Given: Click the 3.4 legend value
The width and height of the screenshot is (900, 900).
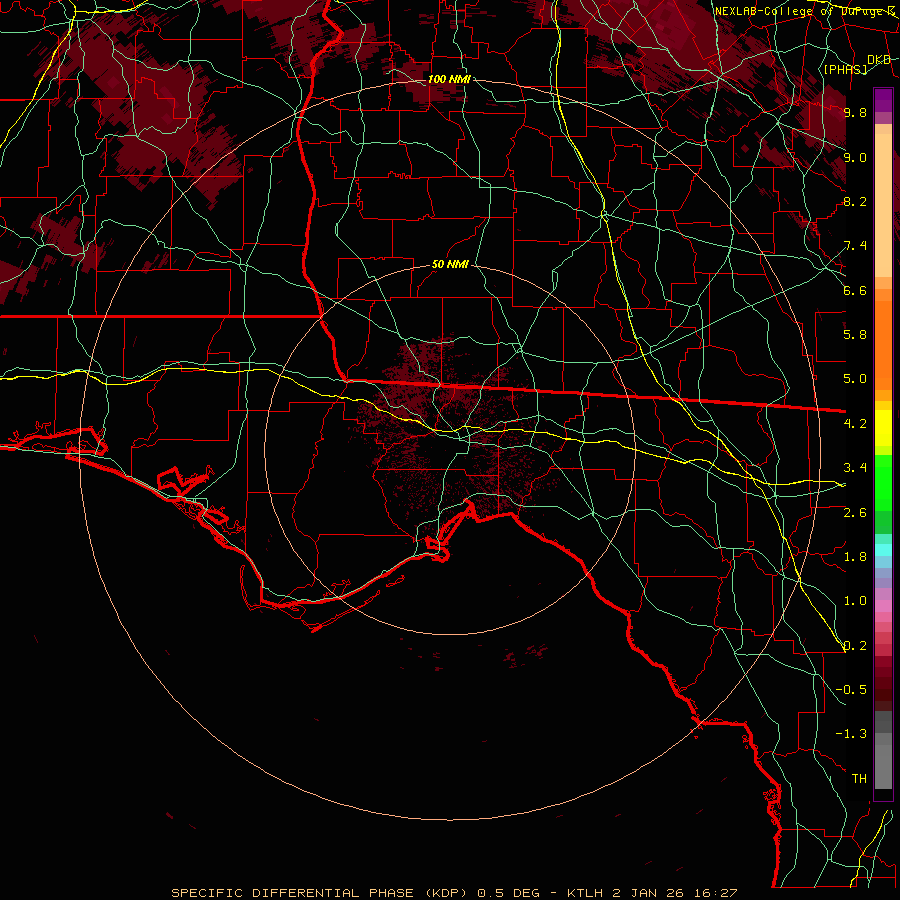Looking at the screenshot, I should (x=855, y=468).
